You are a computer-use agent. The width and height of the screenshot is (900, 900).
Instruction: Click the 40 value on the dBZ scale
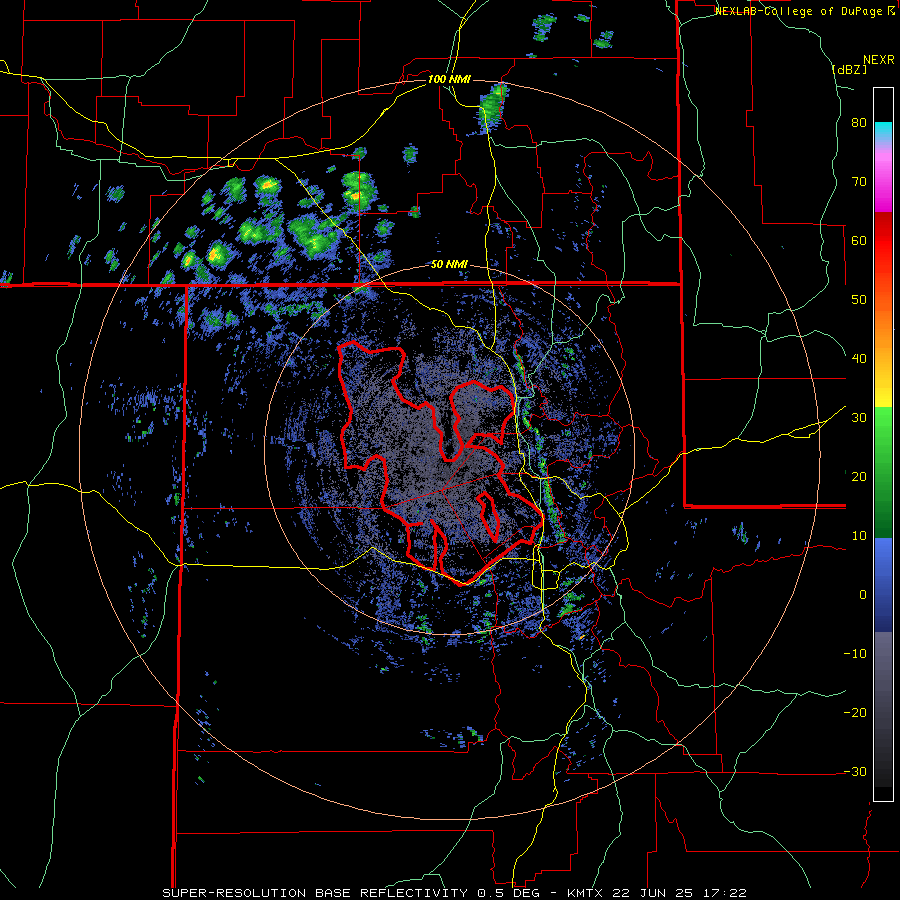tap(859, 359)
